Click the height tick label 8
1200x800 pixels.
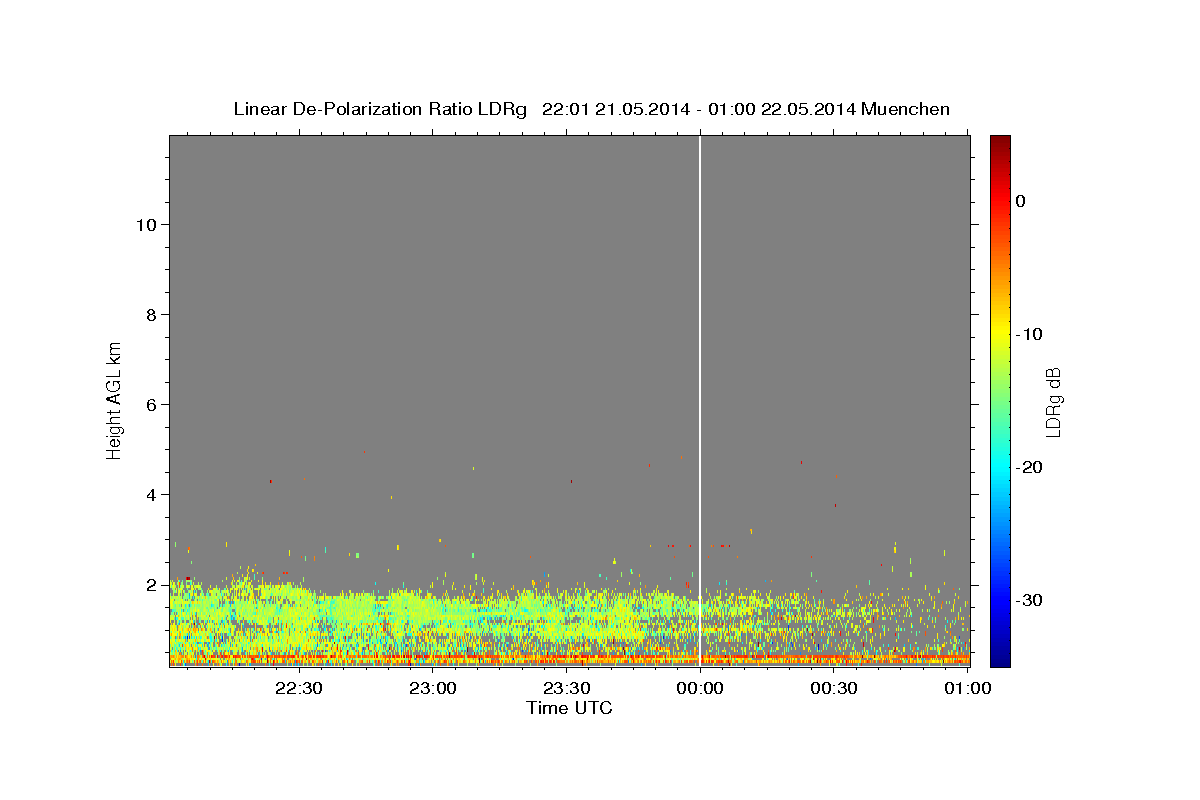(149, 315)
